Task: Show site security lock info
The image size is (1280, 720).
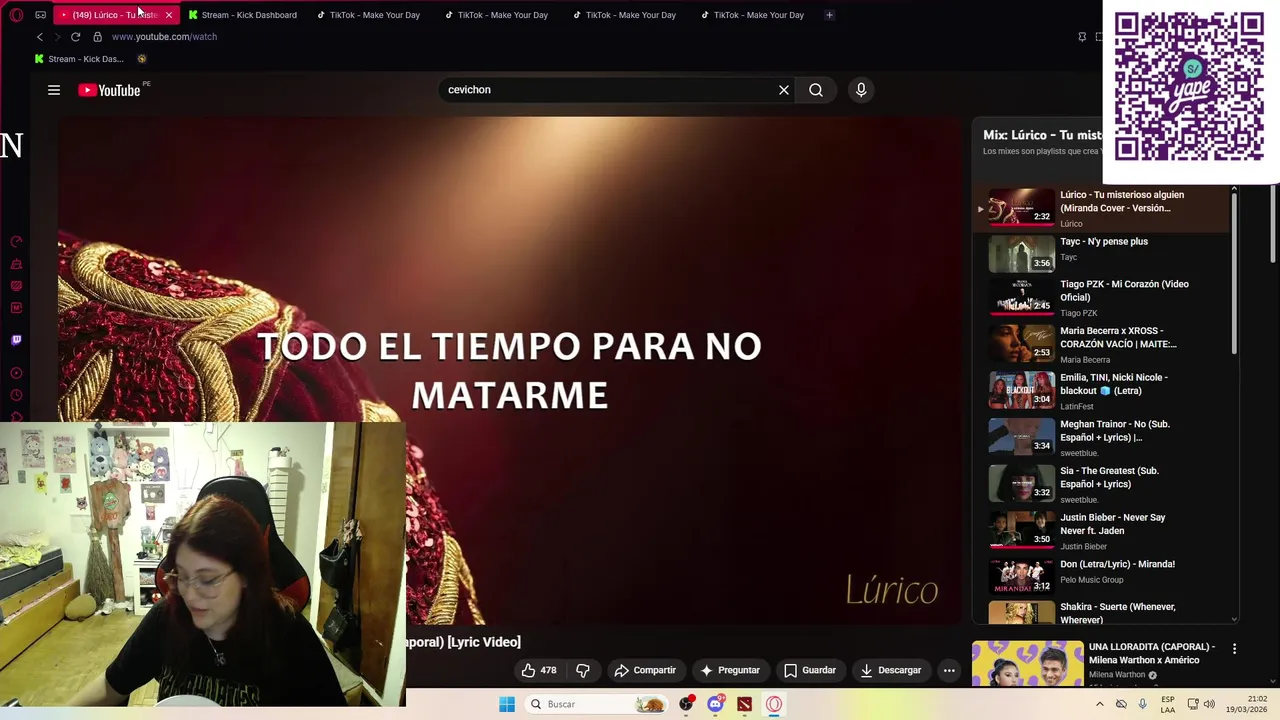Action: tap(97, 37)
